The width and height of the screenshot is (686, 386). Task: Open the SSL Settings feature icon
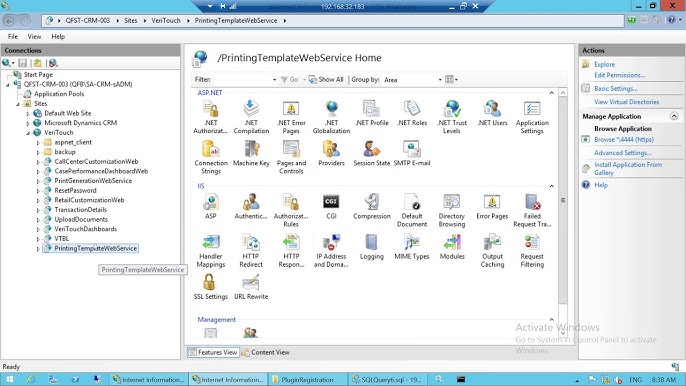point(210,287)
